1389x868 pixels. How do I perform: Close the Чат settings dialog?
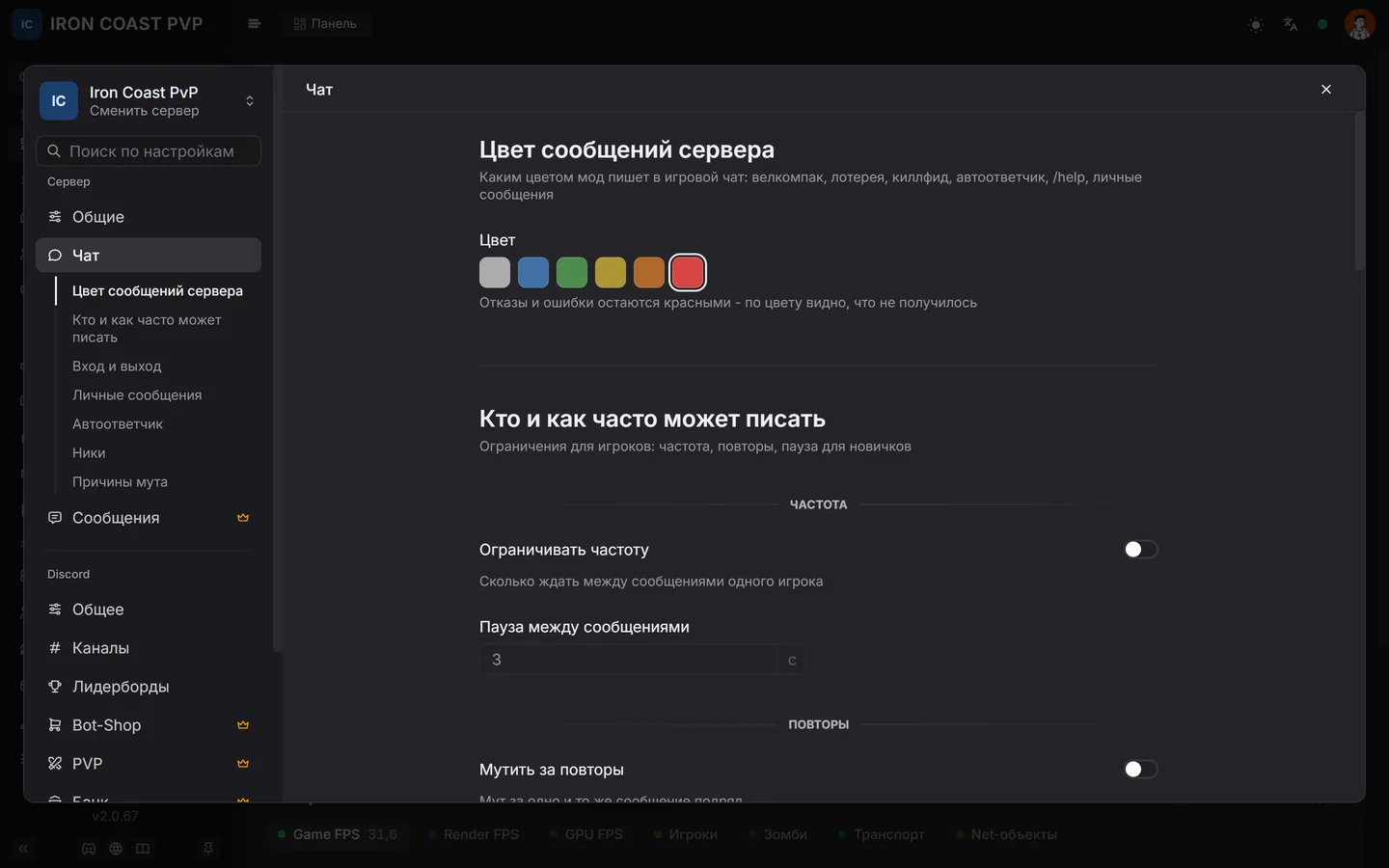[x=1326, y=89]
